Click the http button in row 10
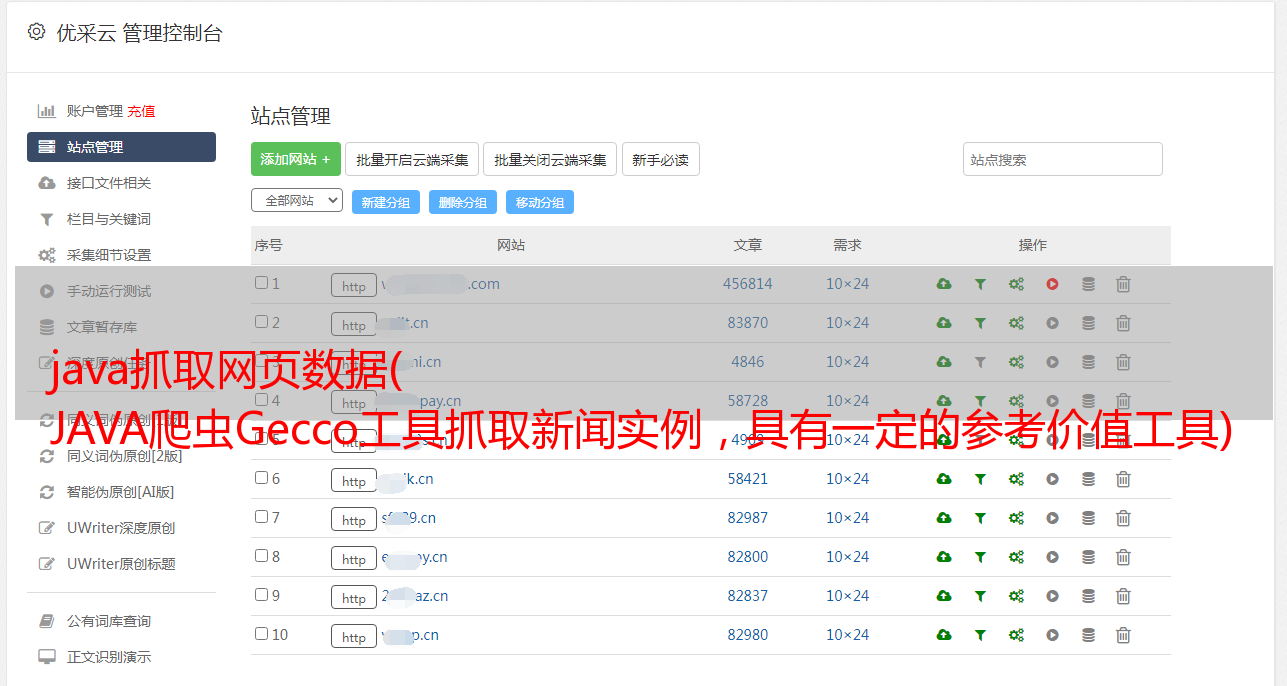The image size is (1287, 686). (354, 636)
